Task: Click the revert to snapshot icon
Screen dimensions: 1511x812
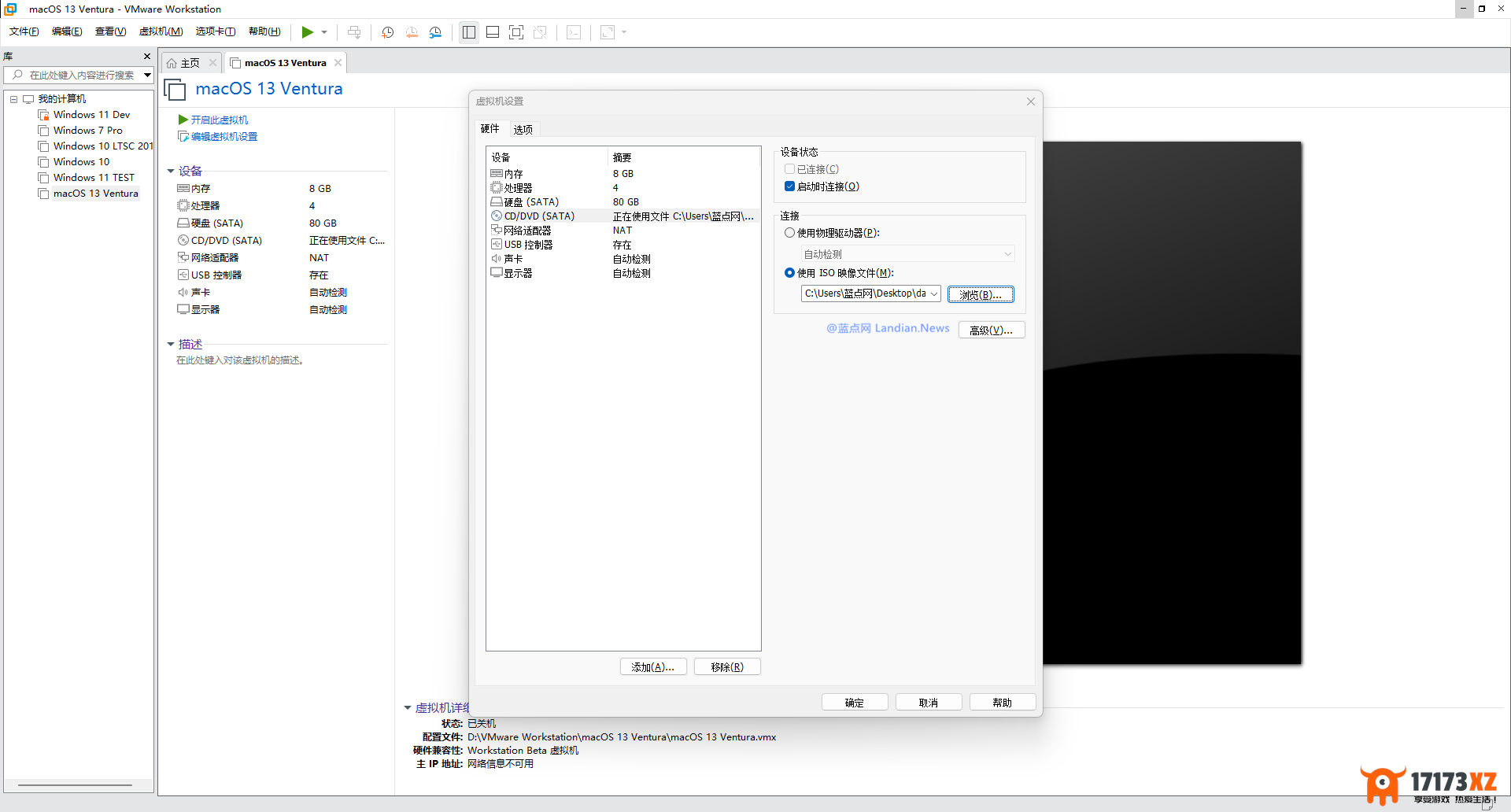Action: 412,32
